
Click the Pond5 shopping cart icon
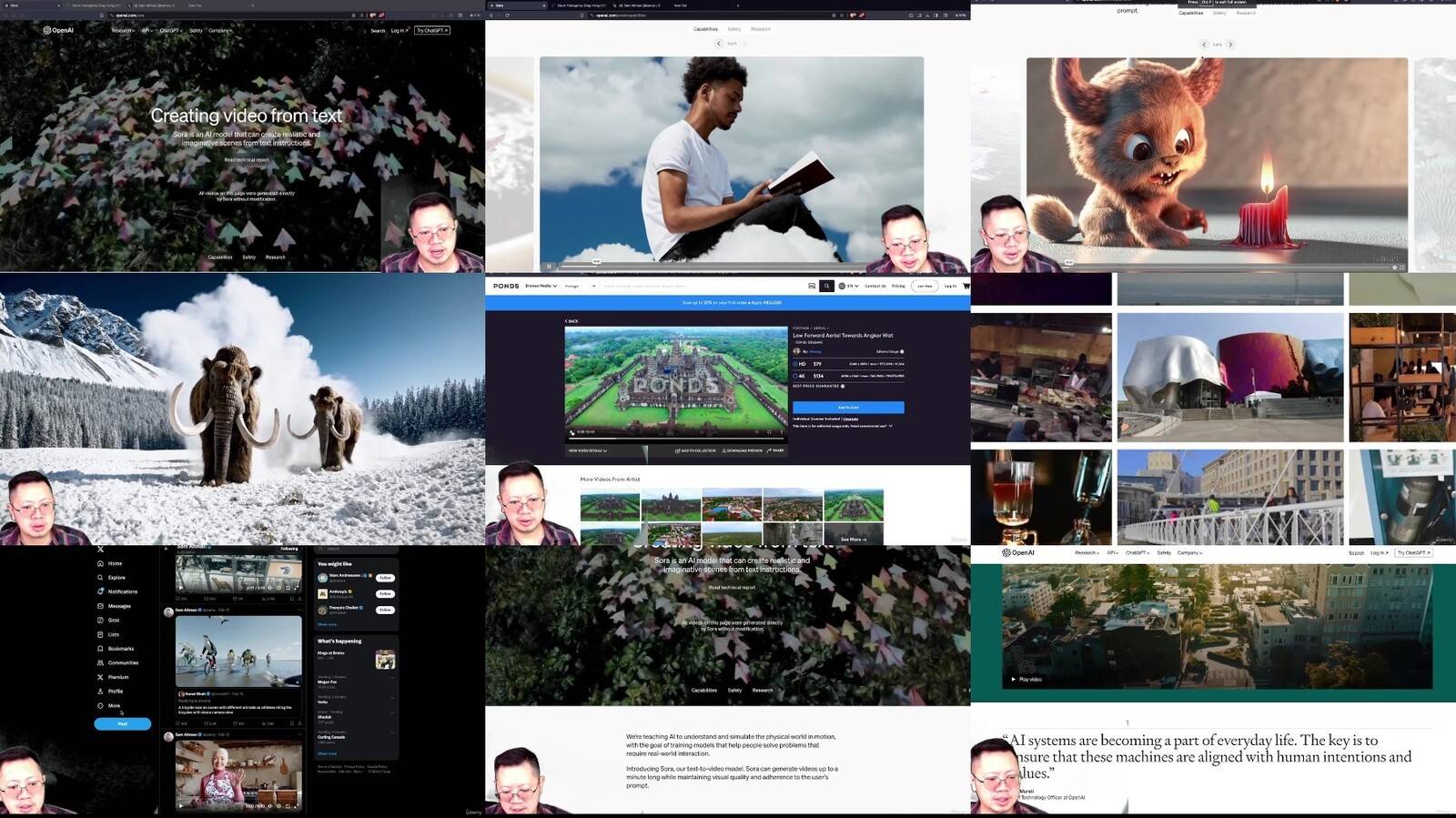(966, 286)
